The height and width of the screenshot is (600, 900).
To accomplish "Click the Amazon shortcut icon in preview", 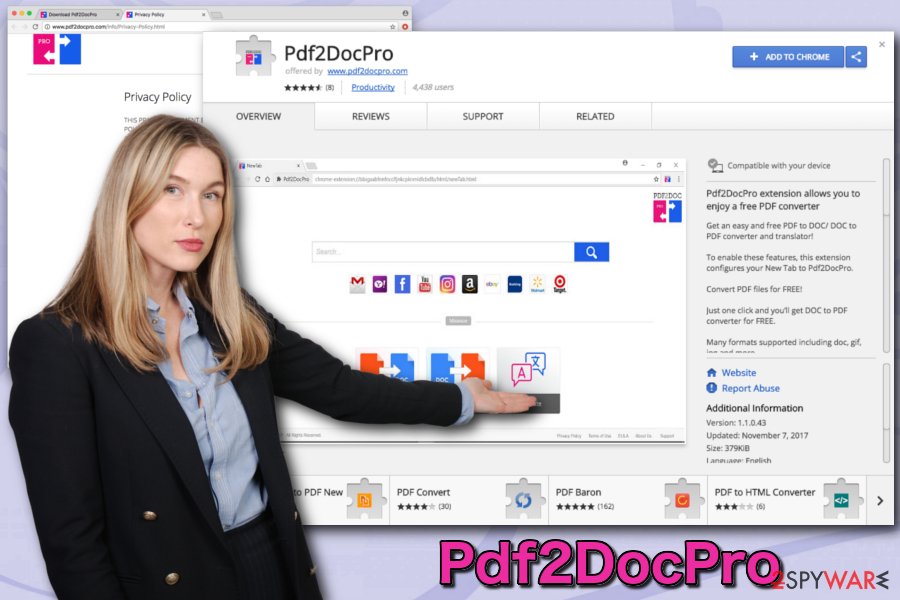I will pyautogui.click(x=470, y=284).
